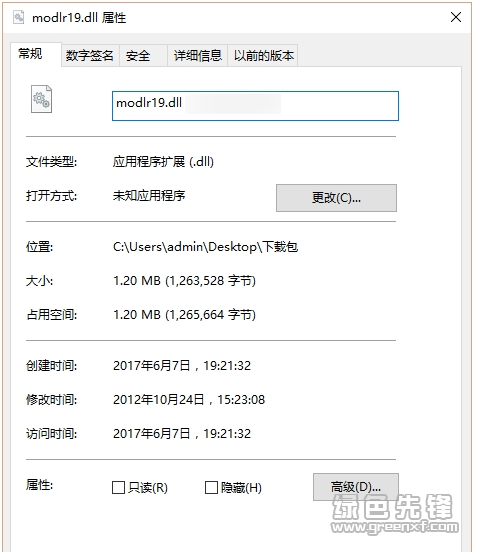This screenshot has height=552, width=480.
Task: Click the 打开方式: label
Action: pos(51,196)
